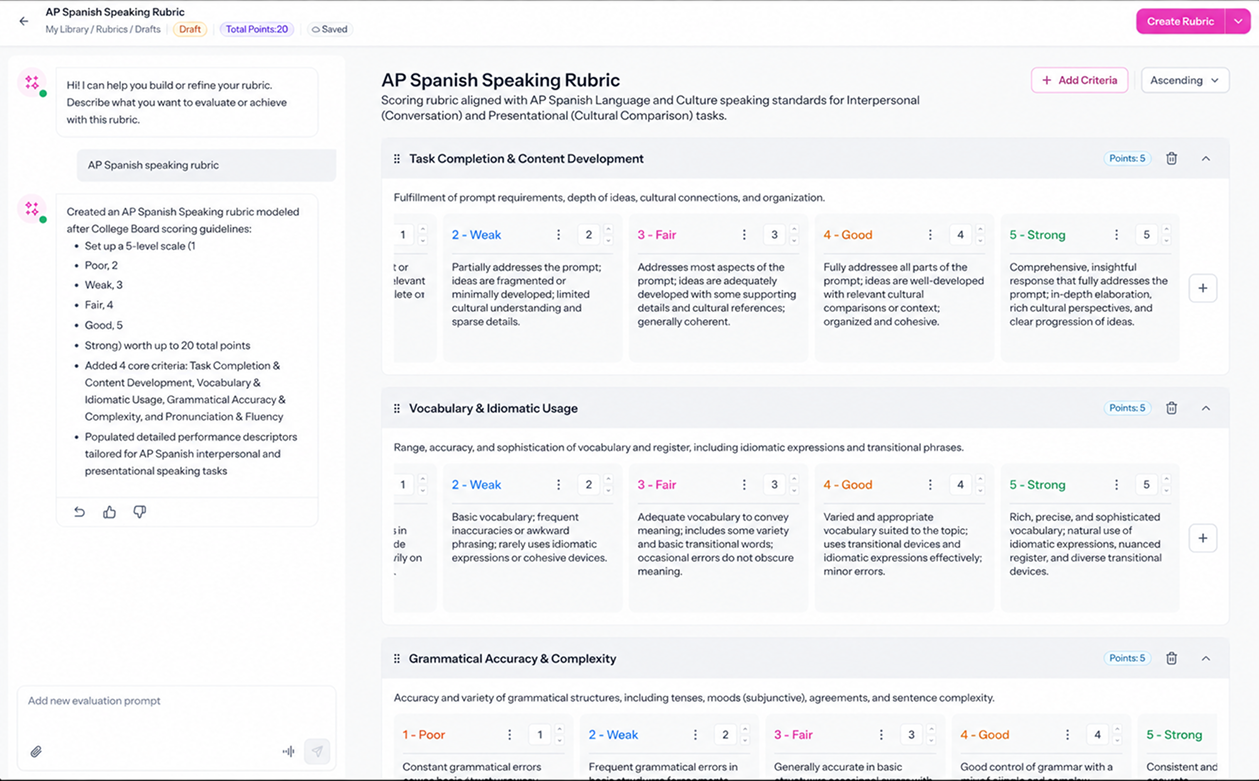Open options menu for Vocabulary 3 - Fair
The image size is (1259, 781).
744,485
